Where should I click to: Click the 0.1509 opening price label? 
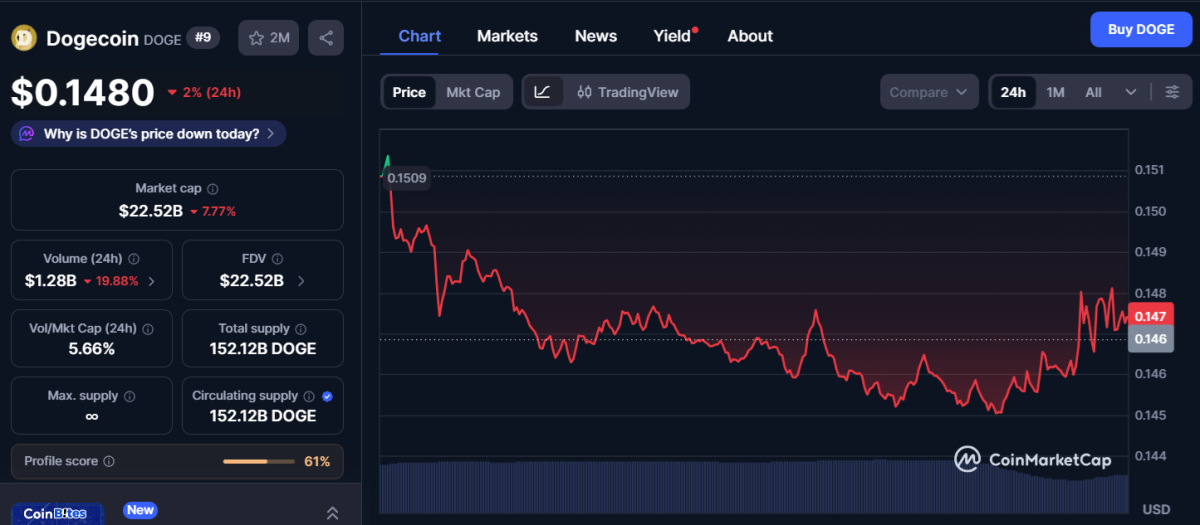(407, 178)
